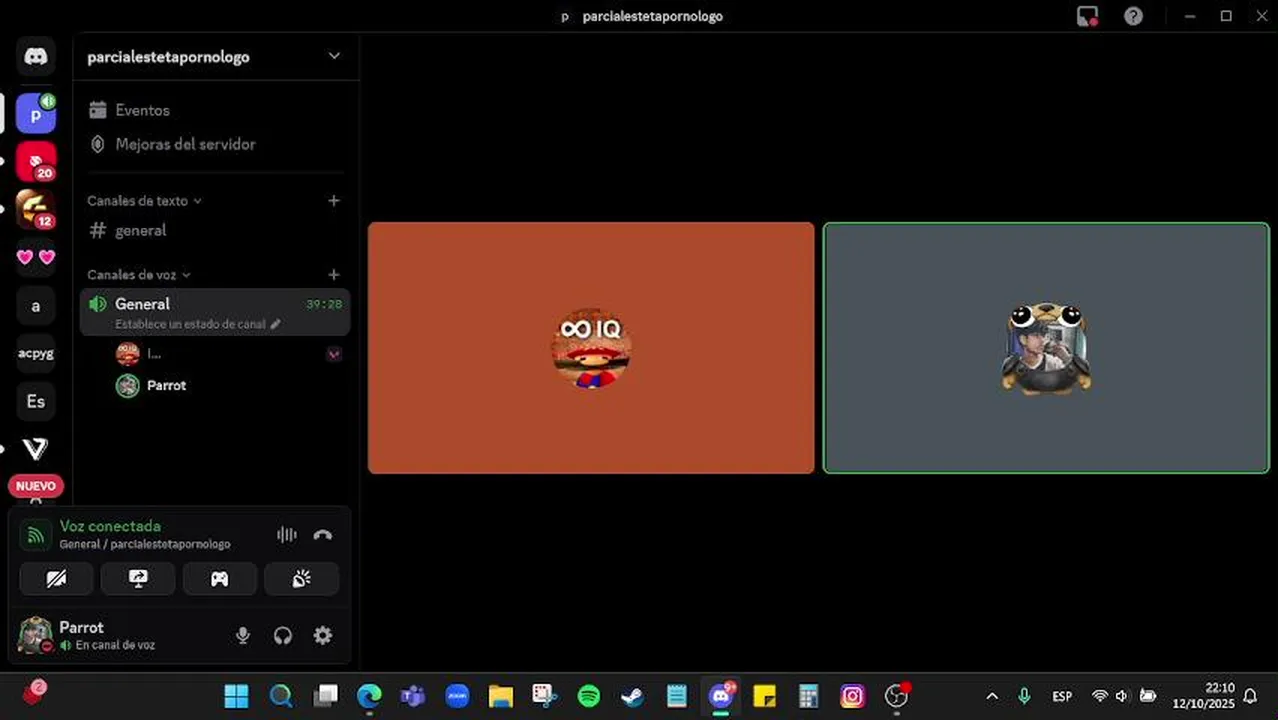Click the Discord taskbar icon
This screenshot has height=720, width=1278.
721,696
